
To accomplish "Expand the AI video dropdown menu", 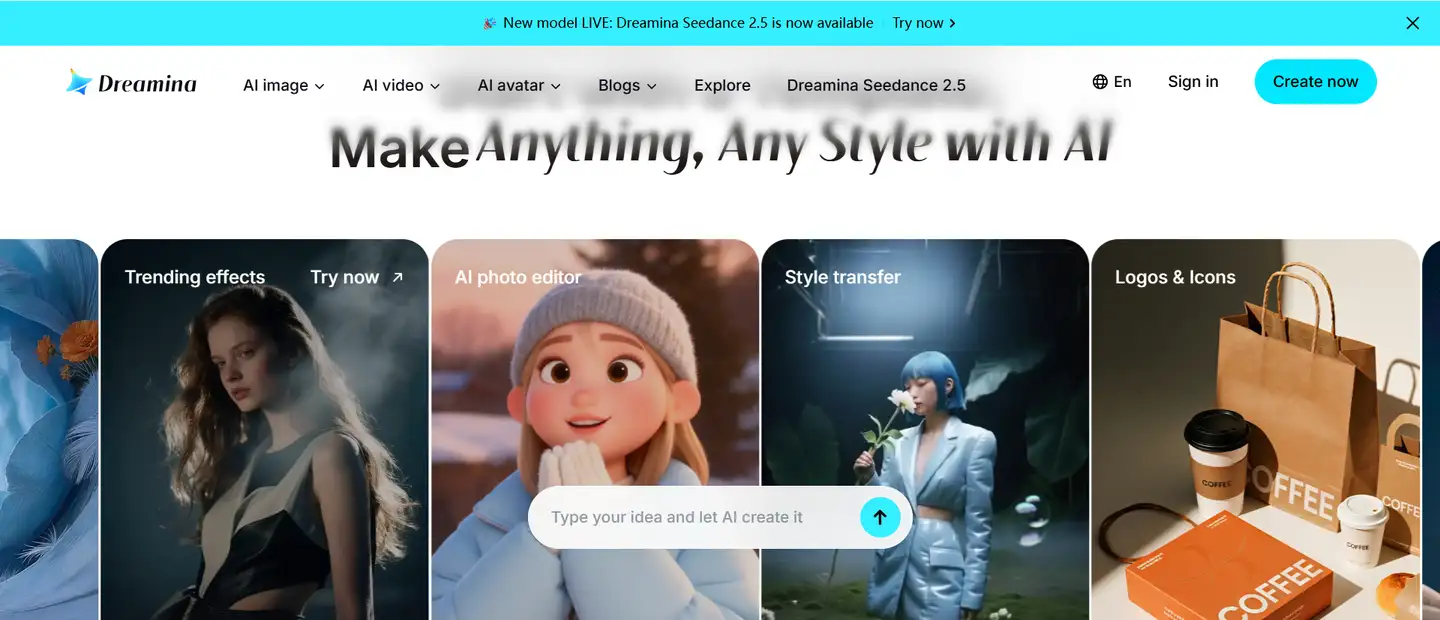I will (401, 86).
